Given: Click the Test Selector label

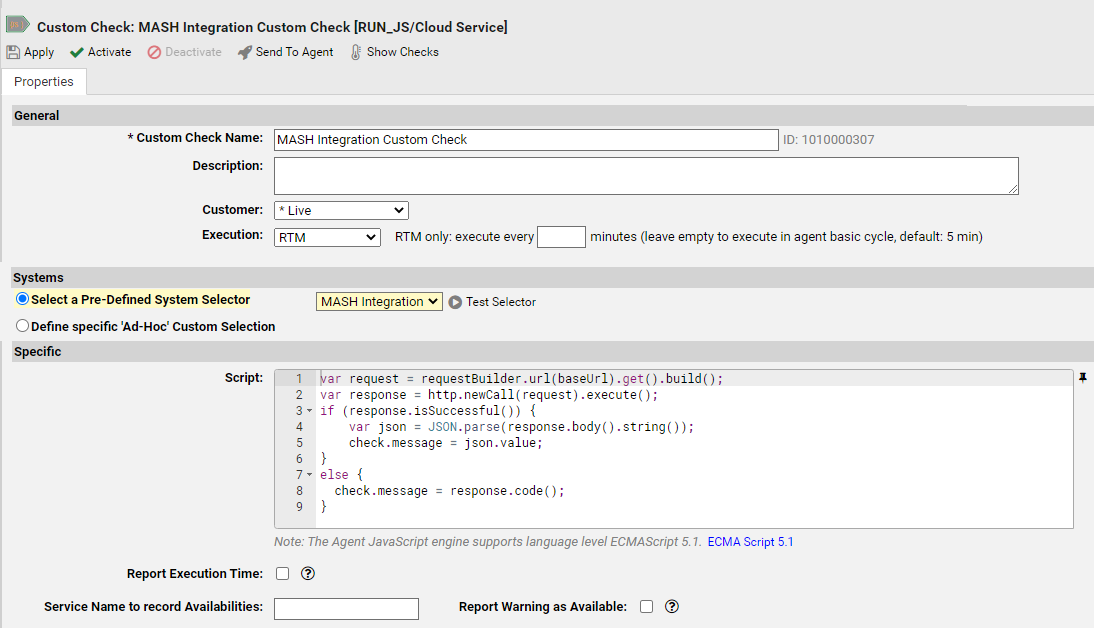Looking at the screenshot, I should [501, 302].
